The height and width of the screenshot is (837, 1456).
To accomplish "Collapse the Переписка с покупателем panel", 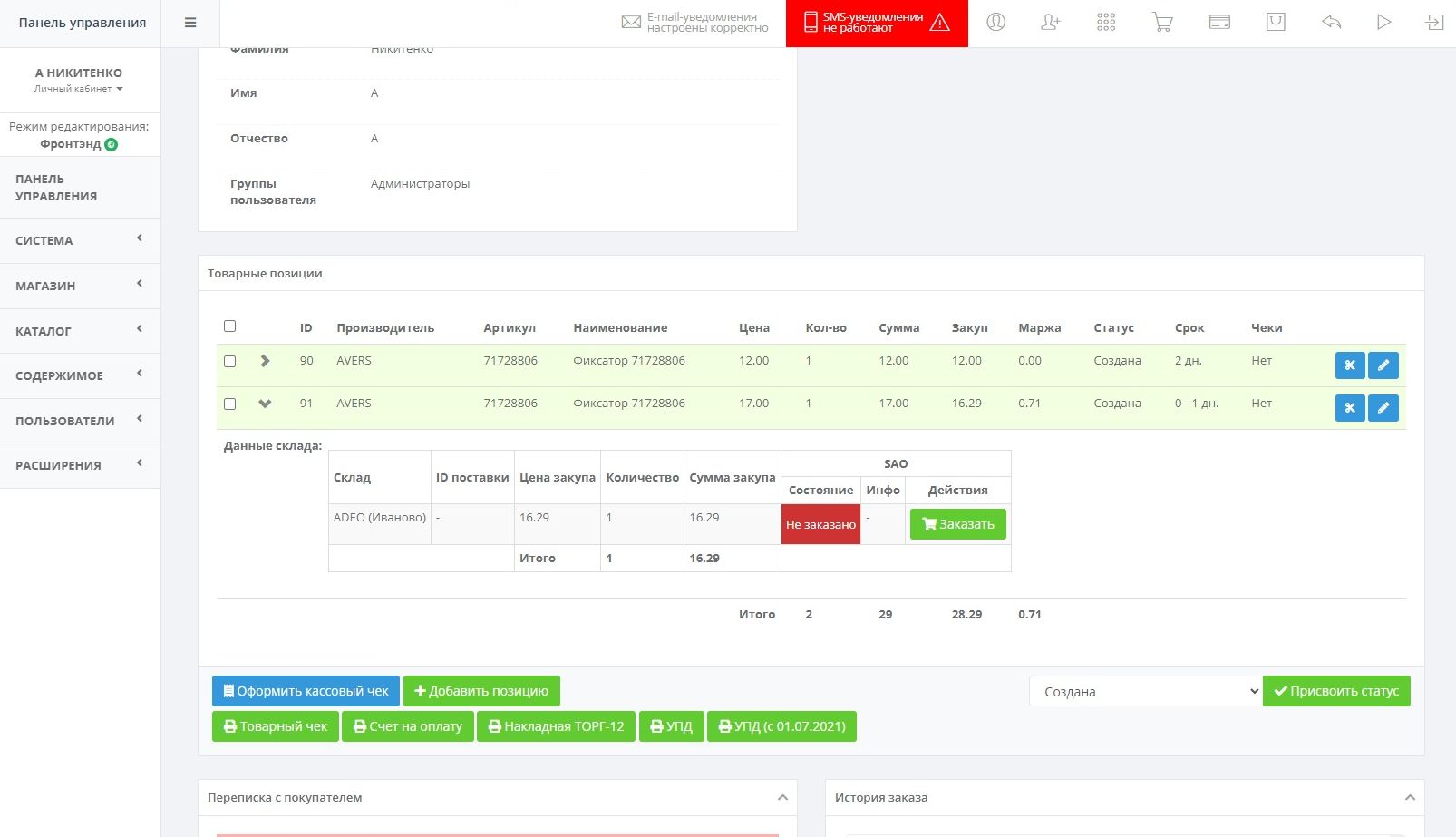I will (782, 798).
